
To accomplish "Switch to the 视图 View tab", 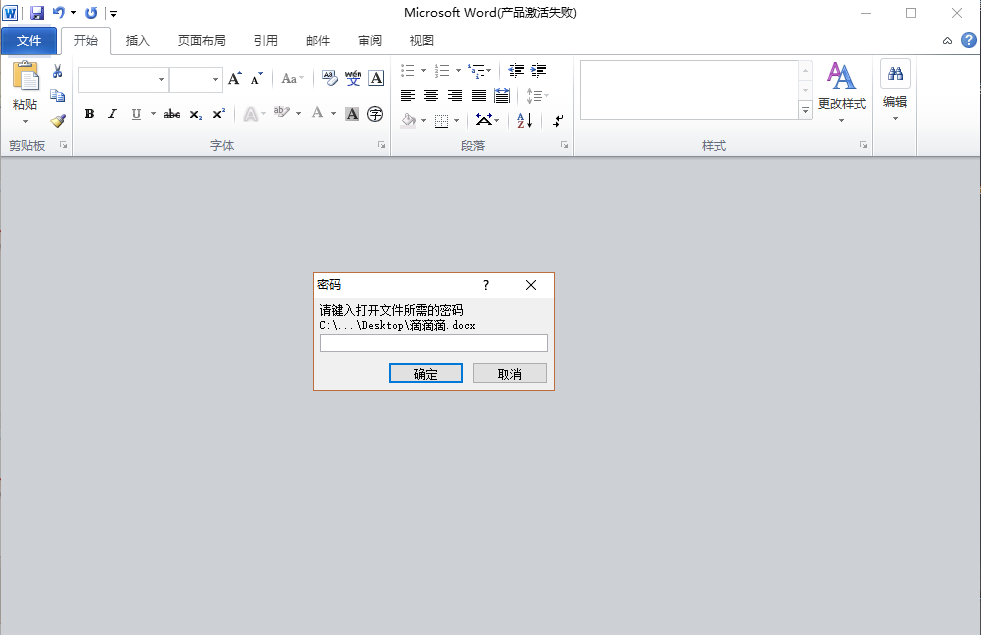I will (422, 41).
